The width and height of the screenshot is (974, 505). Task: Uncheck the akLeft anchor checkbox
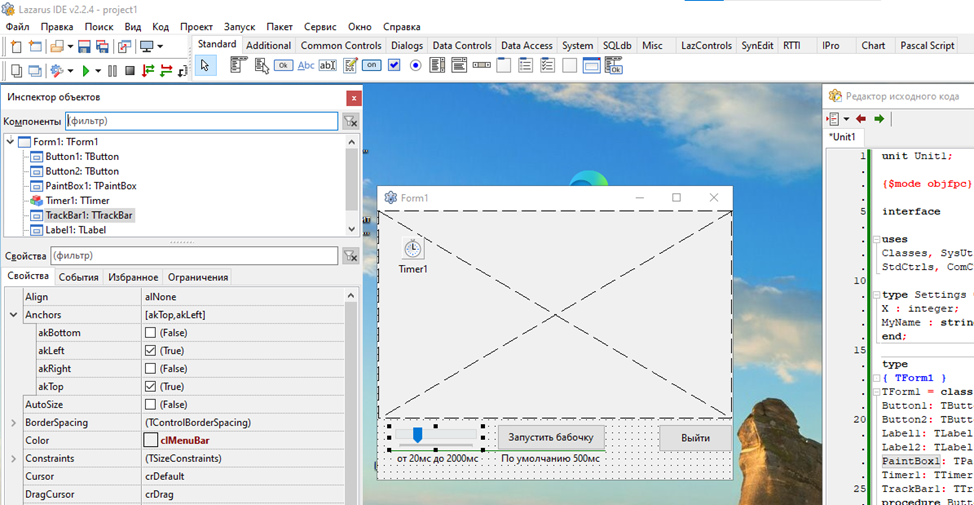[x=150, y=350]
